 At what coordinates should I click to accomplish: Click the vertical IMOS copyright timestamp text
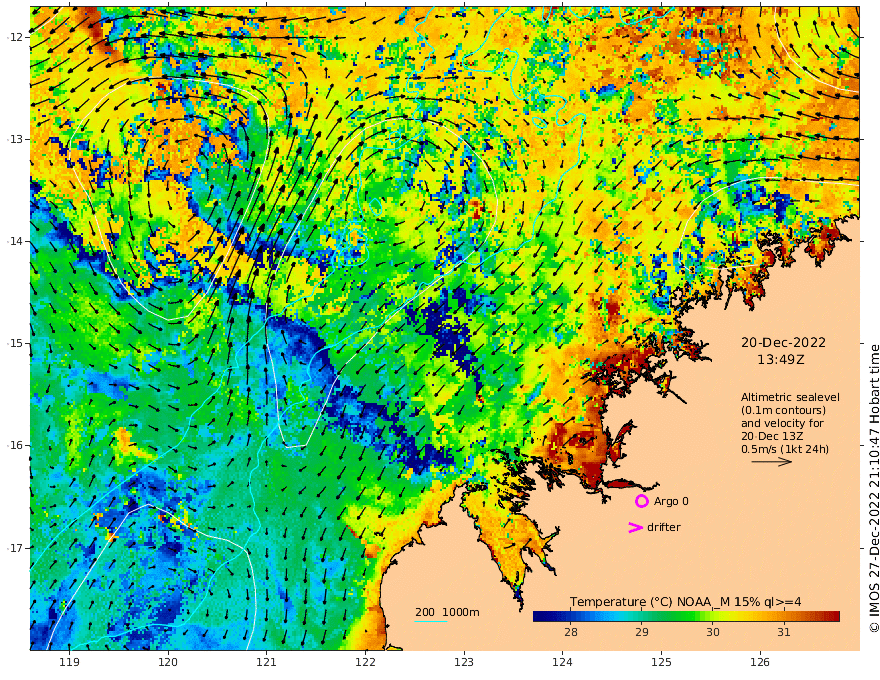pyautogui.click(x=874, y=488)
